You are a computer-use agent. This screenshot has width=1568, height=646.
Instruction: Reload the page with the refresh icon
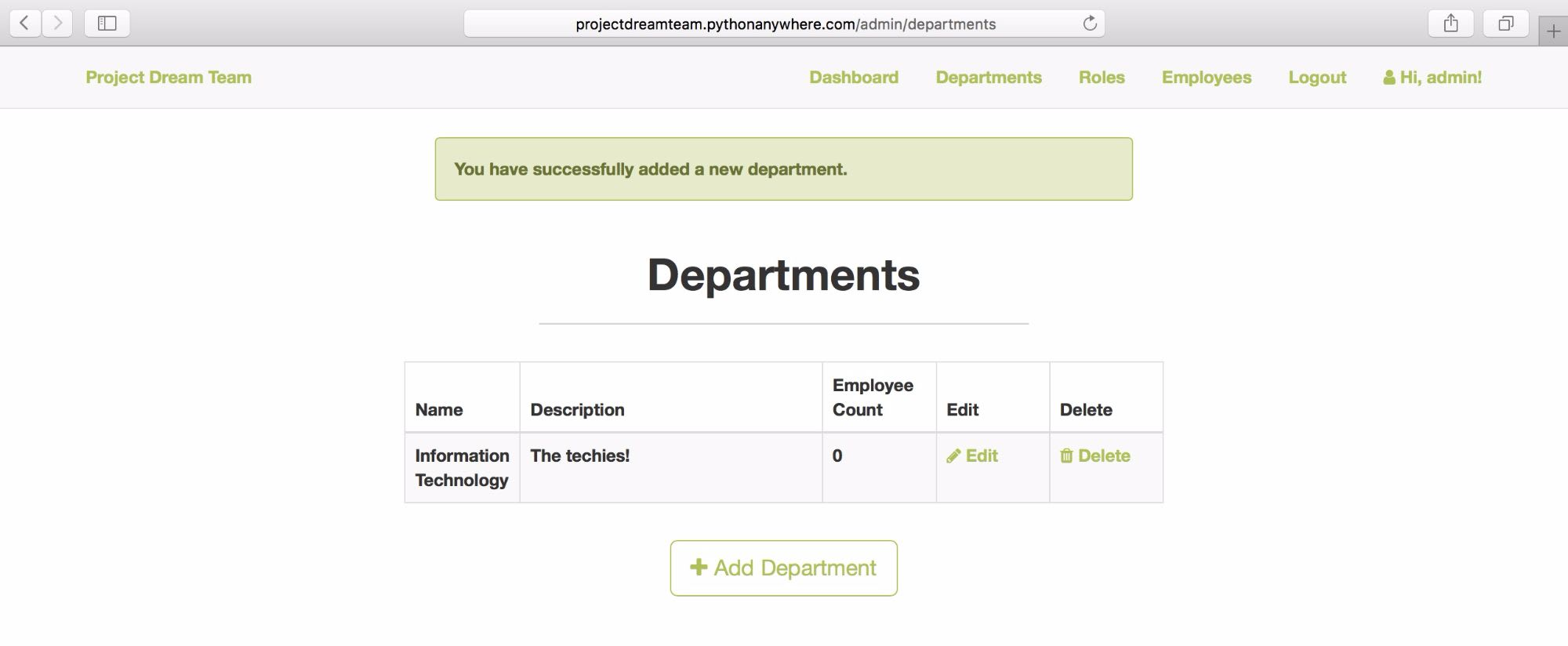[x=1090, y=24]
